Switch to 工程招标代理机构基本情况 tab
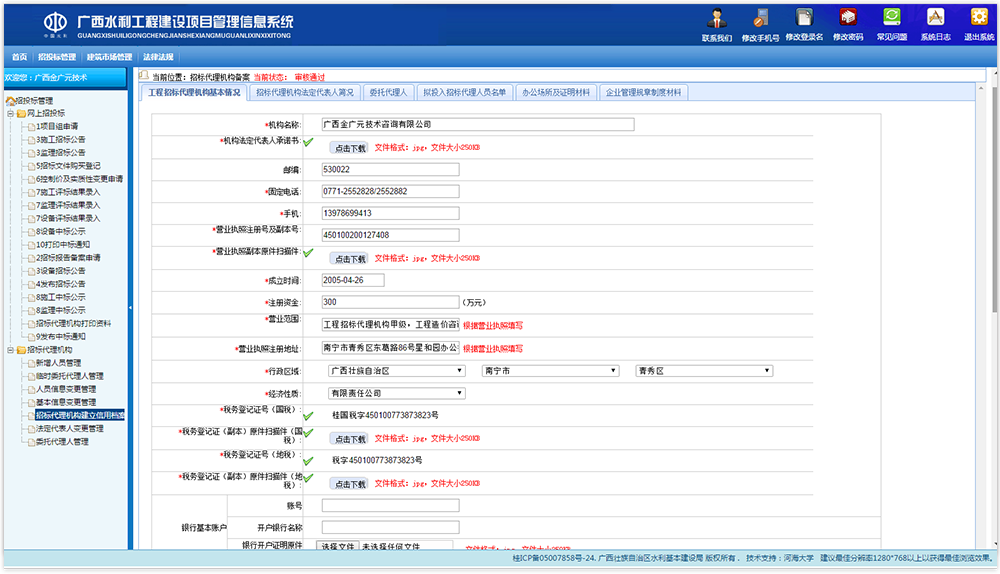The height and width of the screenshot is (574, 1000). [x=194, y=92]
